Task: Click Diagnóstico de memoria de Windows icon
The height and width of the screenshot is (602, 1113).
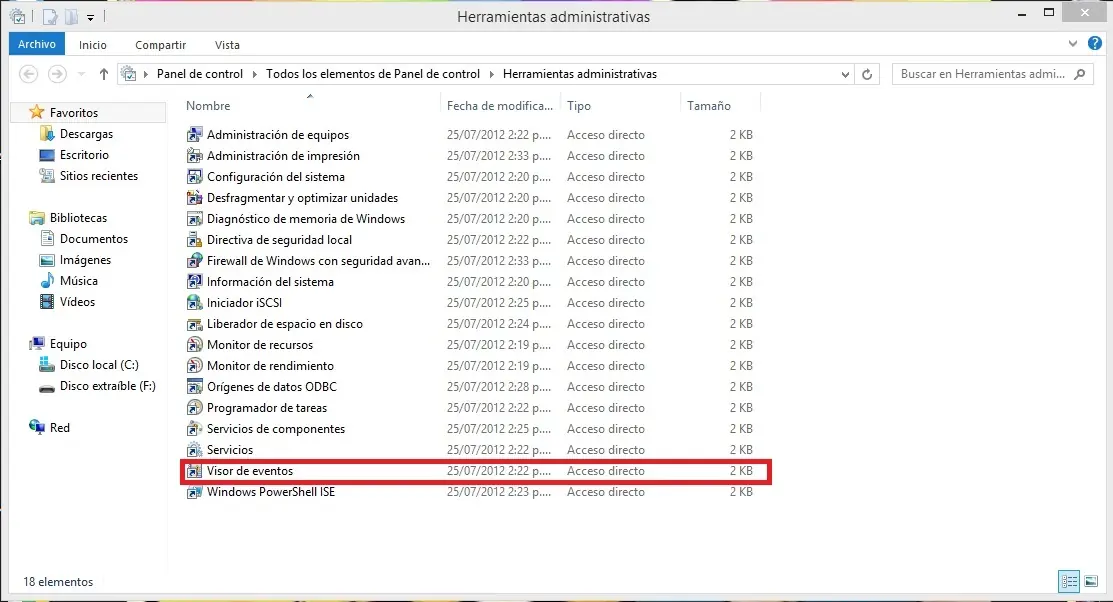Action: (194, 219)
